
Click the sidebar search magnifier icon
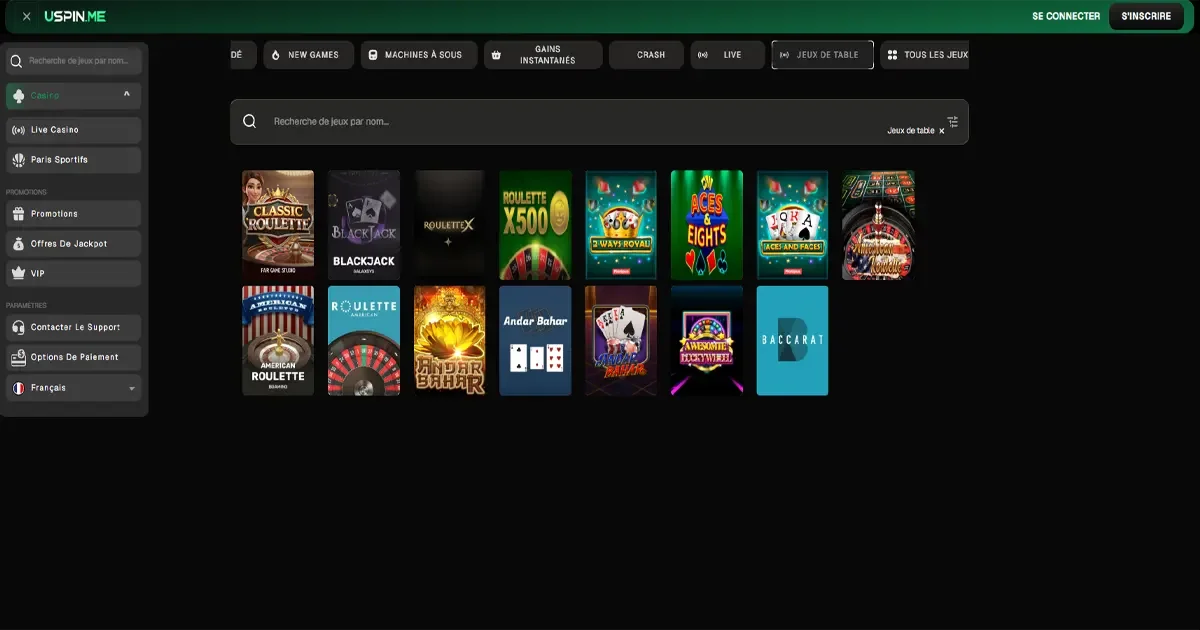[16, 61]
